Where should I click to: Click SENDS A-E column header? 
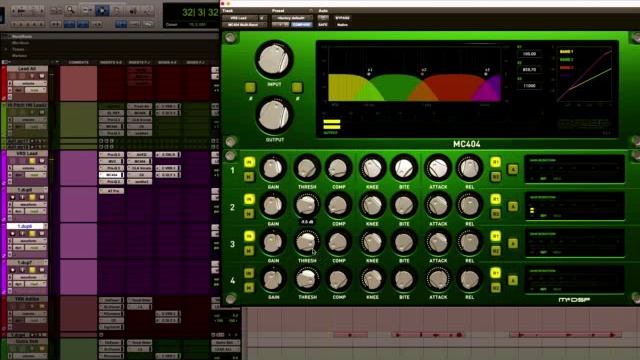click(168, 62)
